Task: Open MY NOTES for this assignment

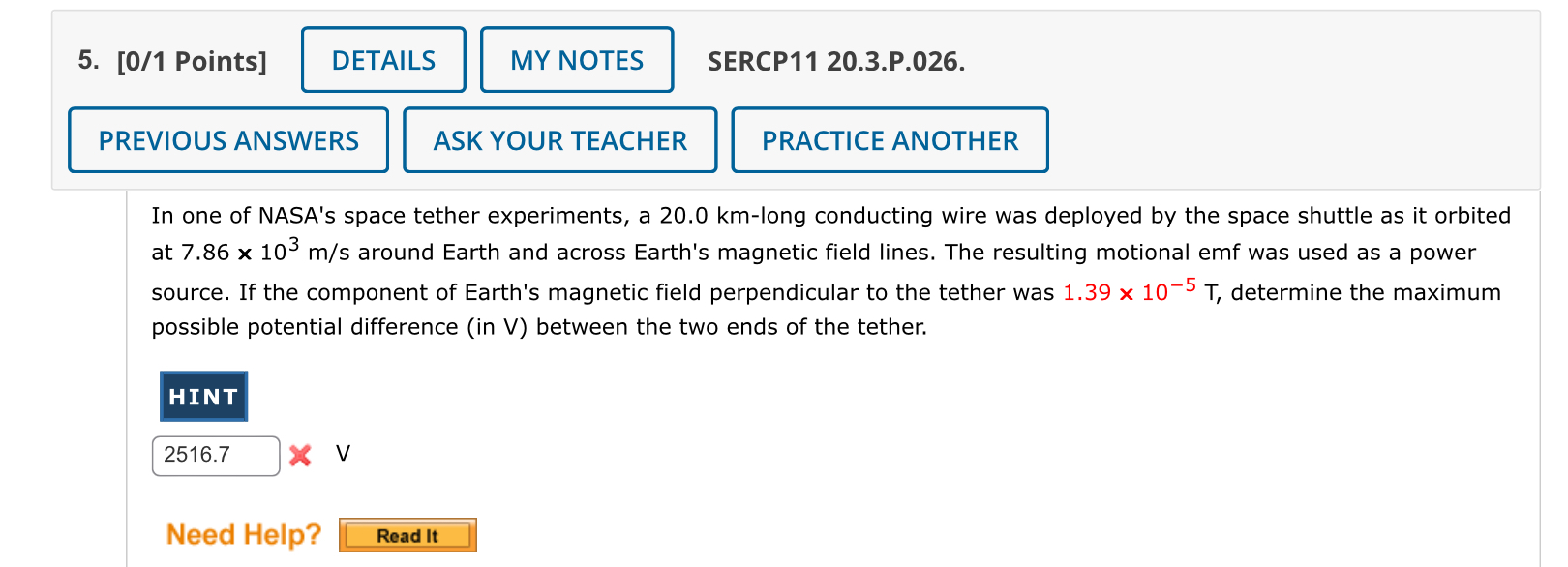Action: pyautogui.click(x=577, y=60)
